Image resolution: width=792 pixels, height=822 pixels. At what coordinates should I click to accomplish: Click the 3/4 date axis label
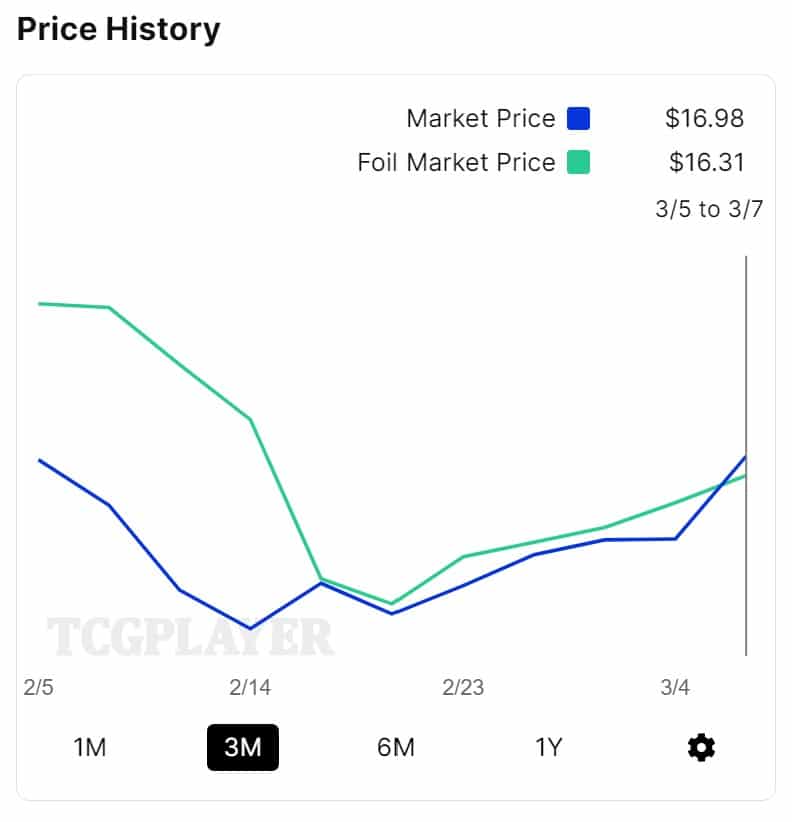pos(674,688)
